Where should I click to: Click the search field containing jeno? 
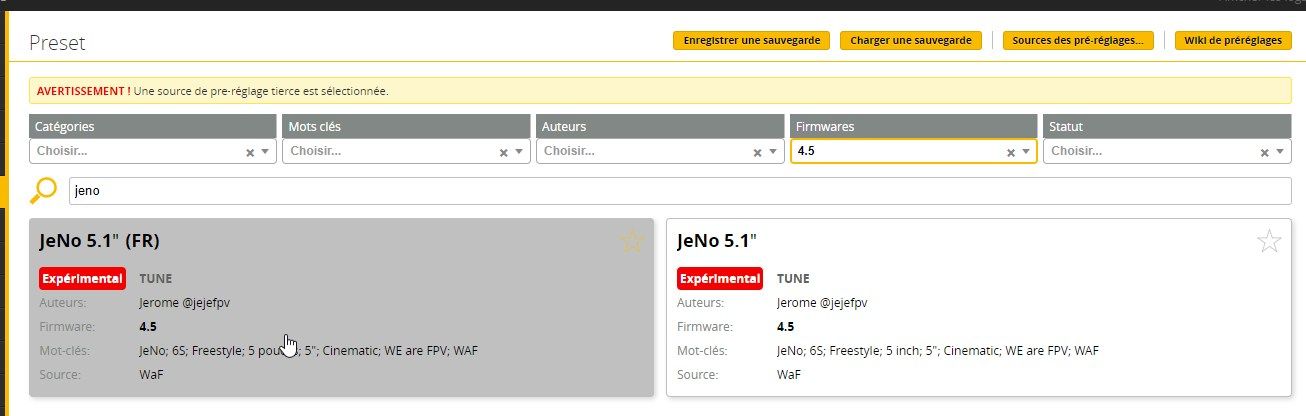tap(680, 190)
